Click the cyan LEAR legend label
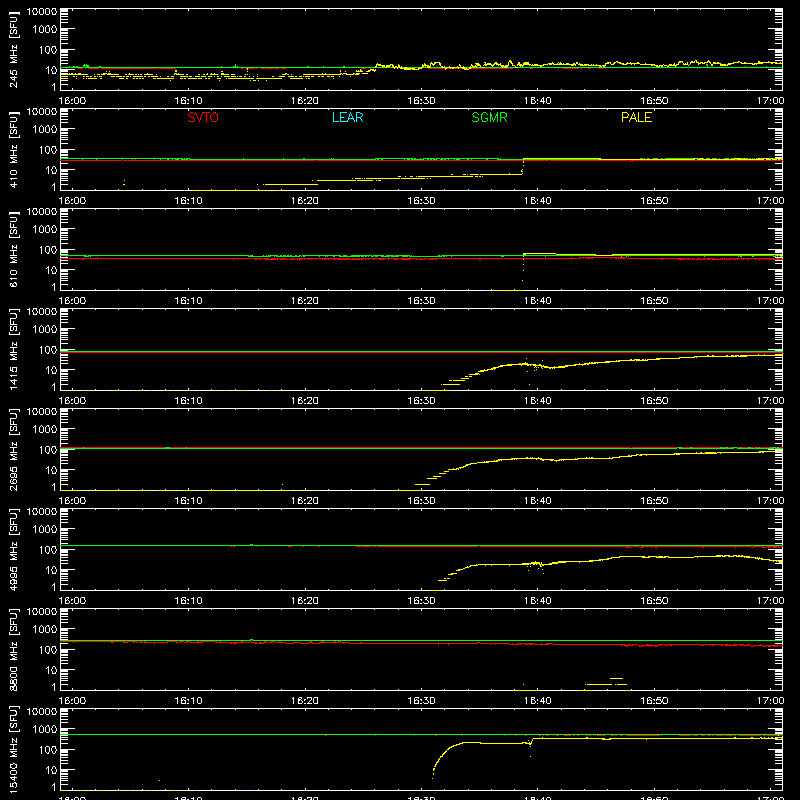 pyautogui.click(x=347, y=117)
